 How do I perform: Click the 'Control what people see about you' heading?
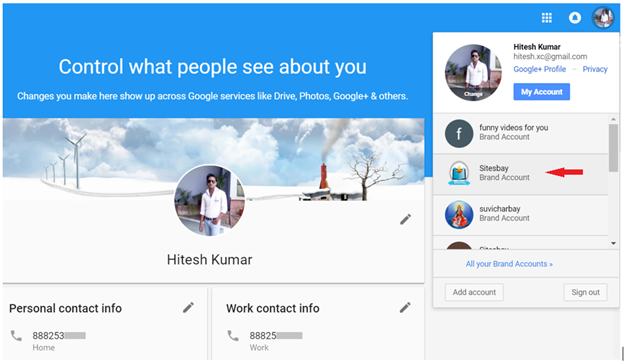pos(213,67)
